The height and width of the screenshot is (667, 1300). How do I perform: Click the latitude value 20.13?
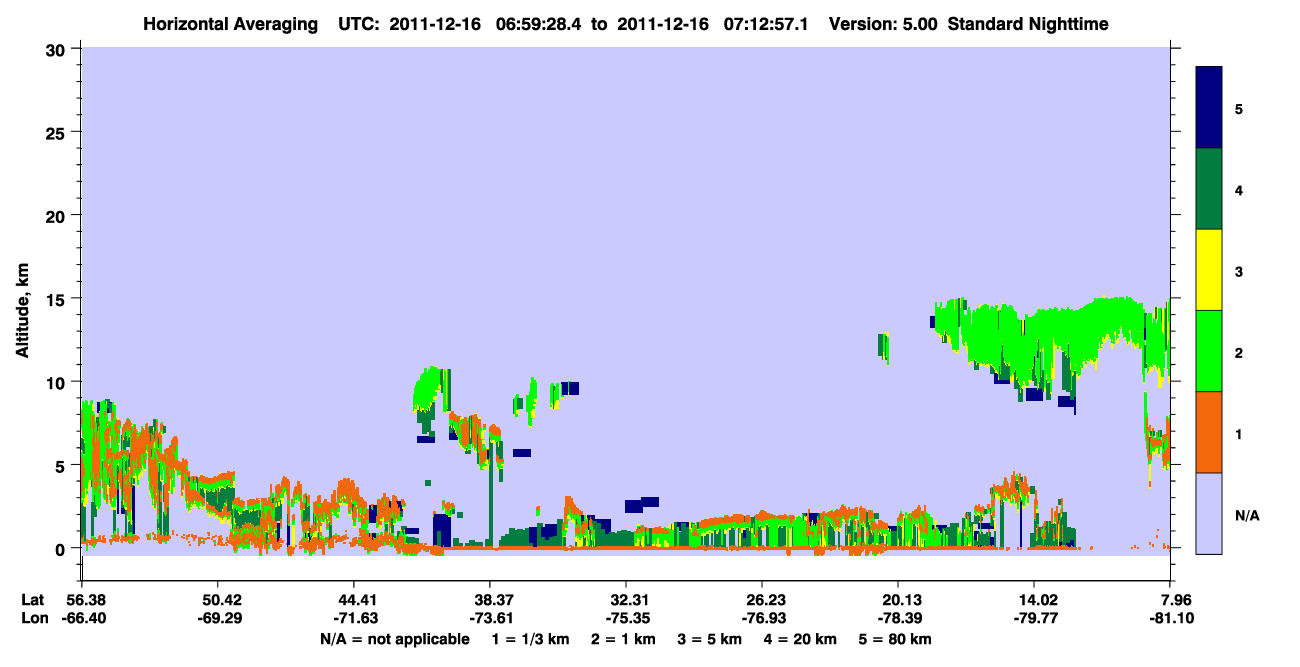pos(898,600)
